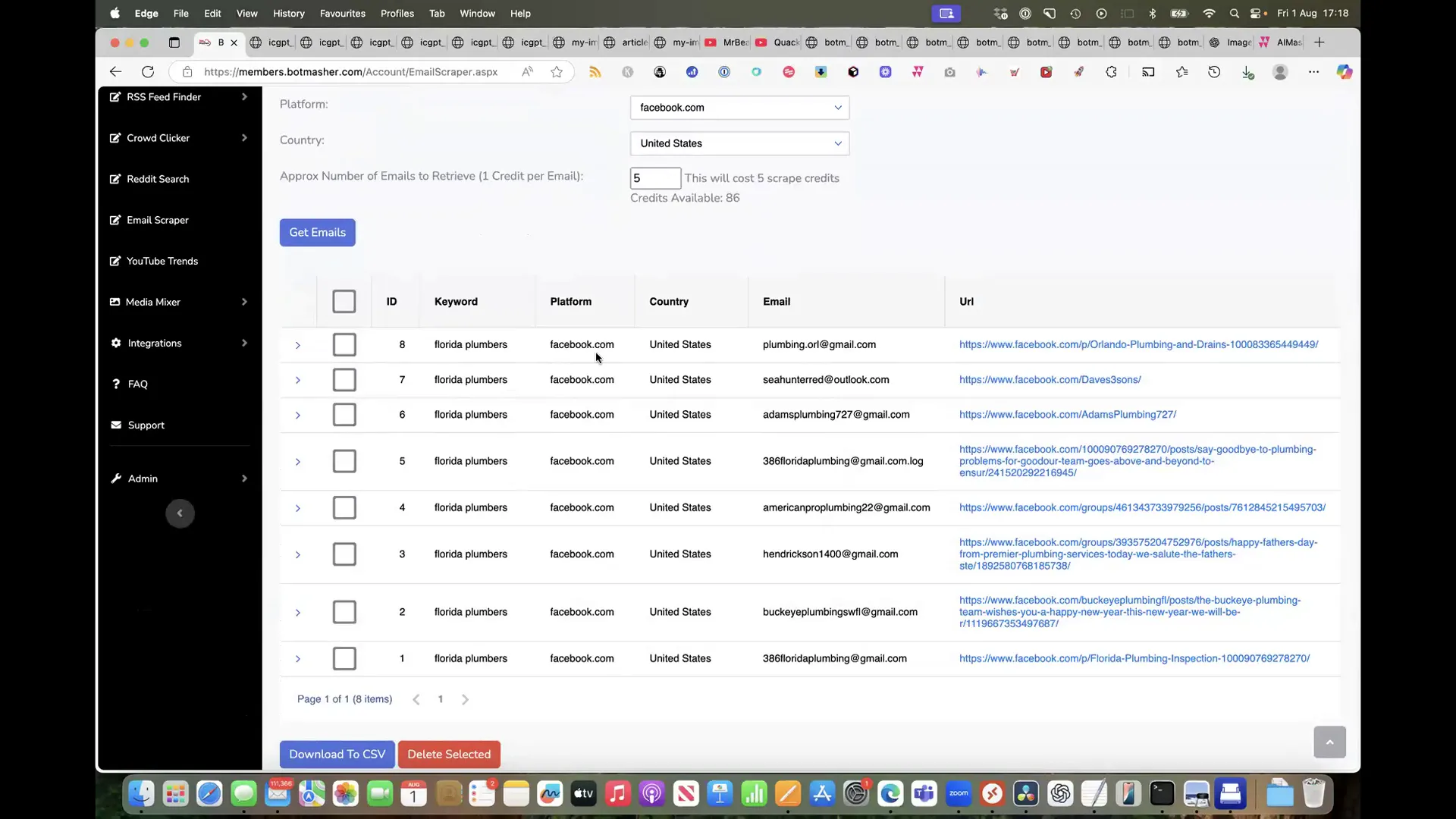The width and height of the screenshot is (1456, 819).
Task: Expand row details for ID 2
Action: tap(298, 613)
